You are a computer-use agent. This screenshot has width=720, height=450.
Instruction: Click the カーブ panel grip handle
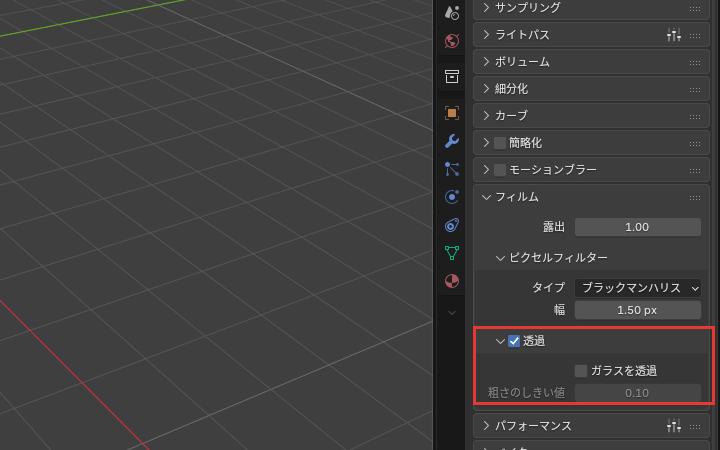point(695,117)
